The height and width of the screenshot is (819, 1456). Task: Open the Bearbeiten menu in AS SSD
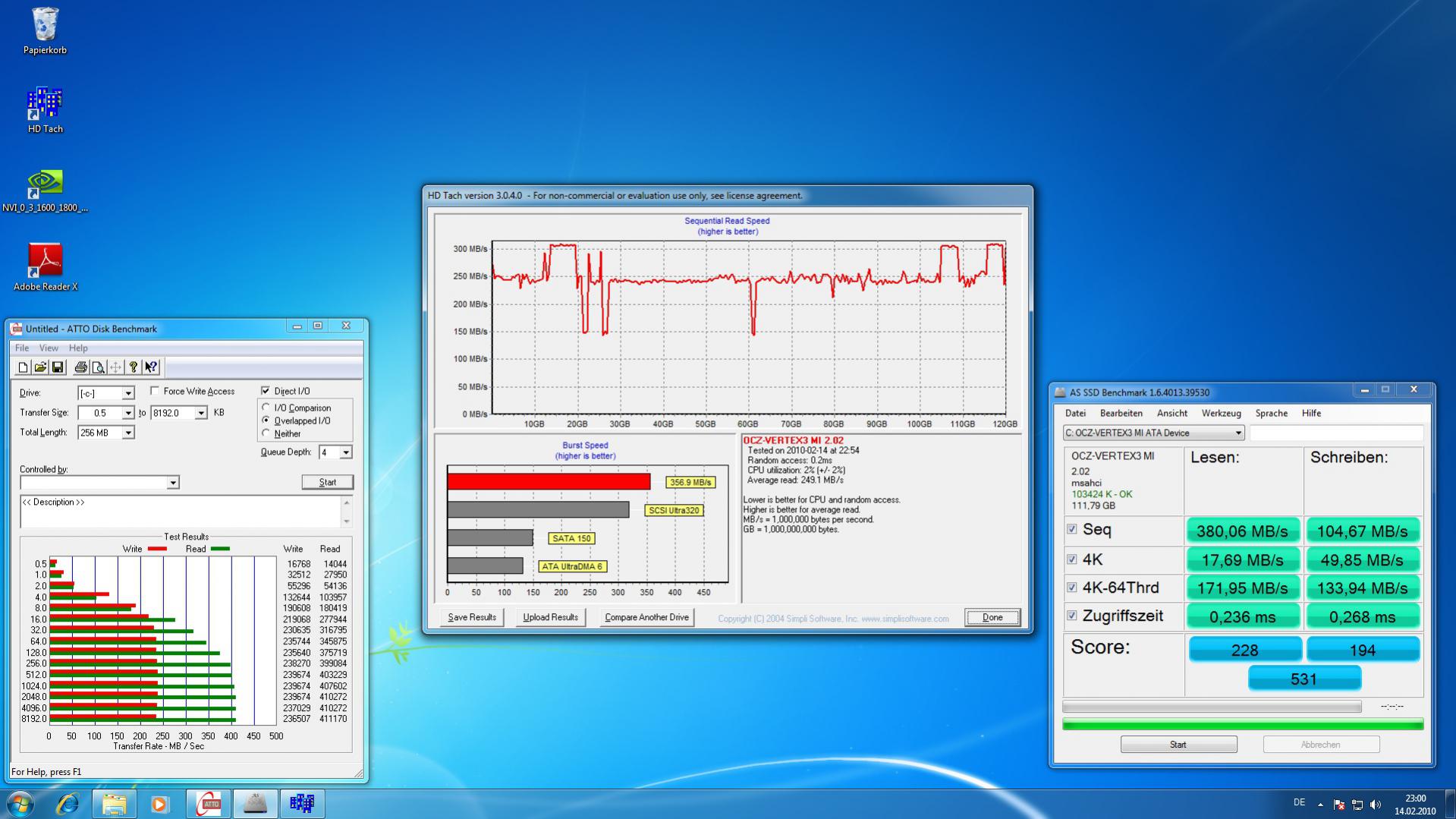coord(1121,413)
